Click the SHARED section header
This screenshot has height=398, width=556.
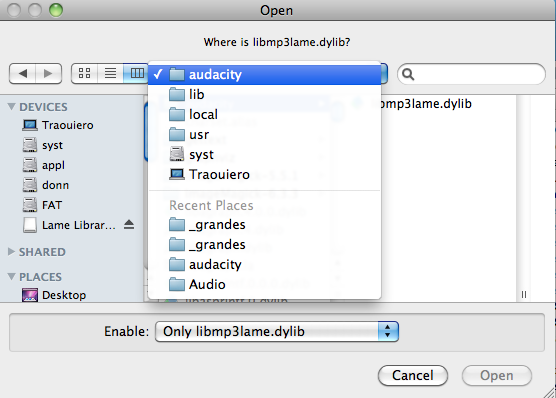(42, 252)
